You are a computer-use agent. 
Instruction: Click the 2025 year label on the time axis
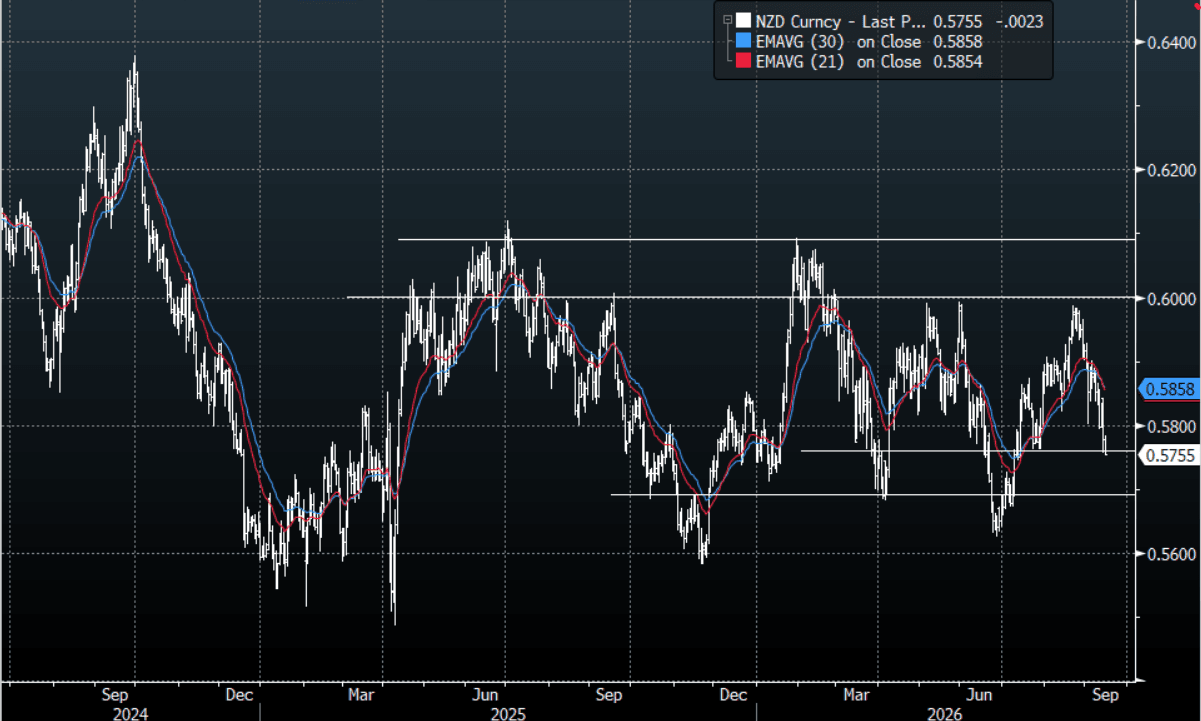[508, 712]
